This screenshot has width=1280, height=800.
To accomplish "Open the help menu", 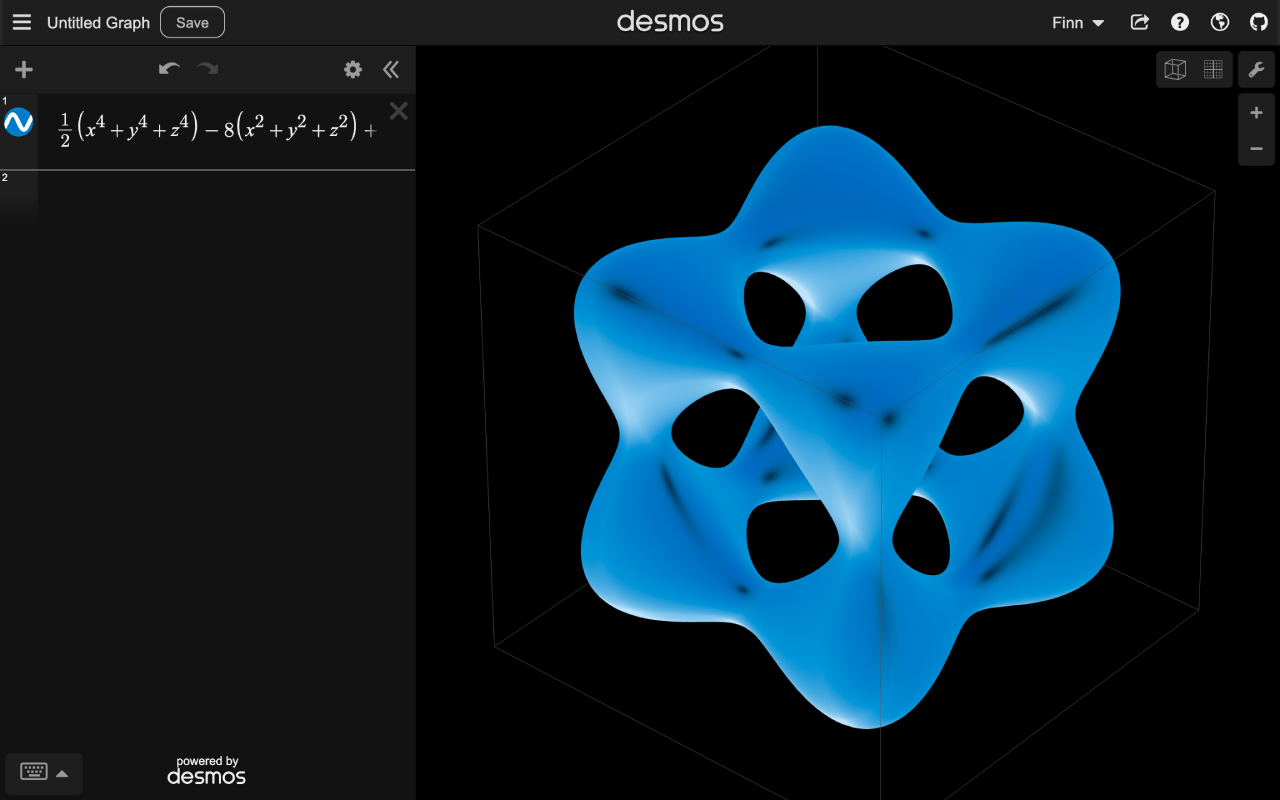I will (1180, 22).
